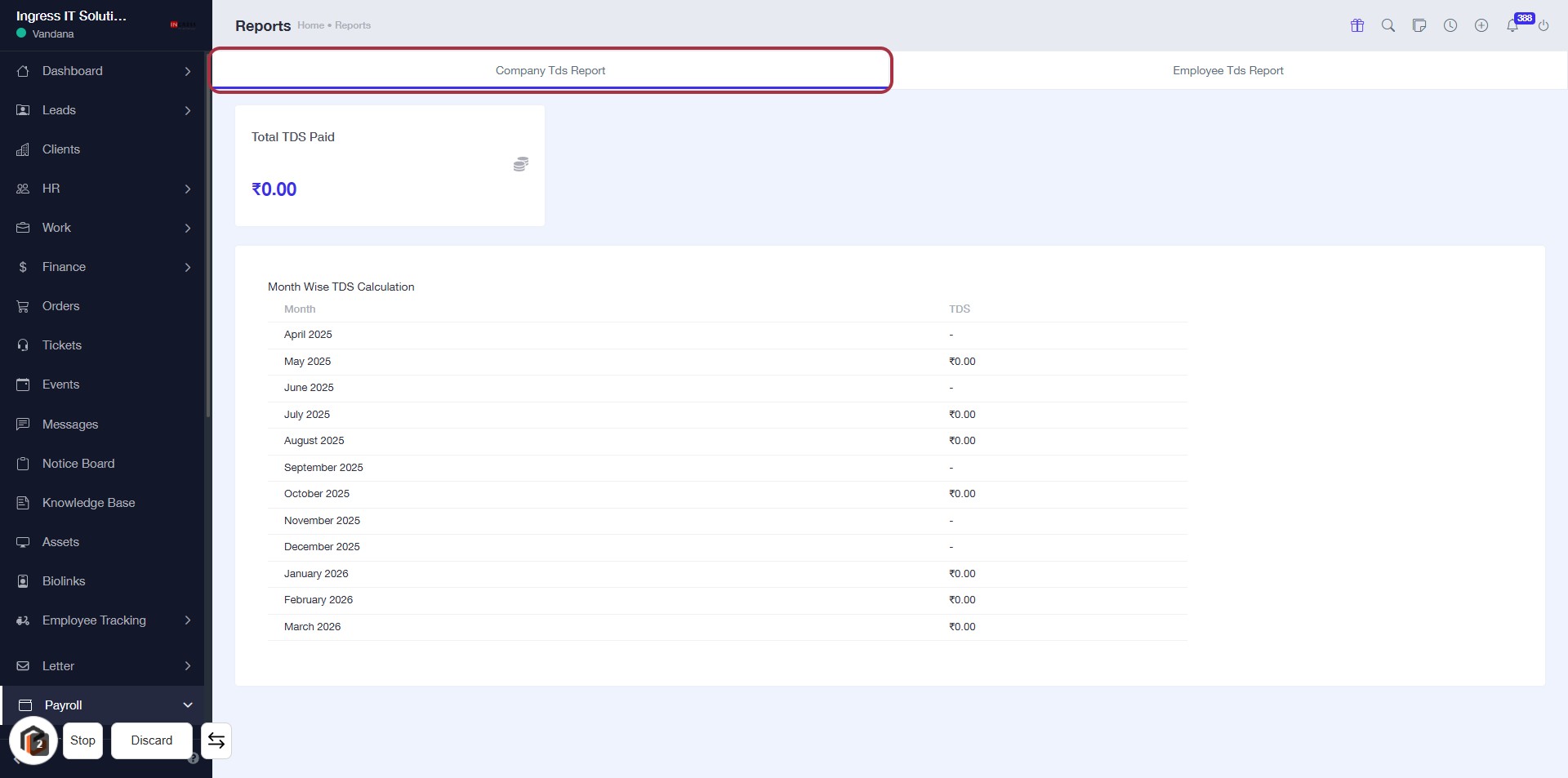Click the gift icon in the header

point(1356,25)
